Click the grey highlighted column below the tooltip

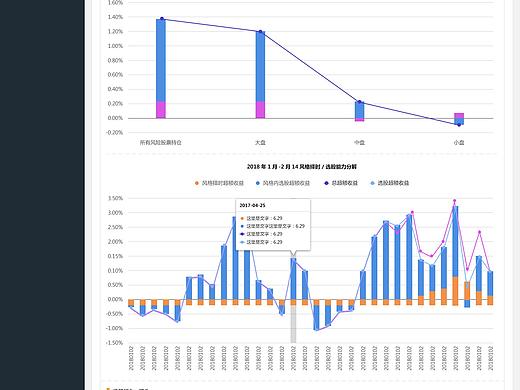[x=293, y=324]
